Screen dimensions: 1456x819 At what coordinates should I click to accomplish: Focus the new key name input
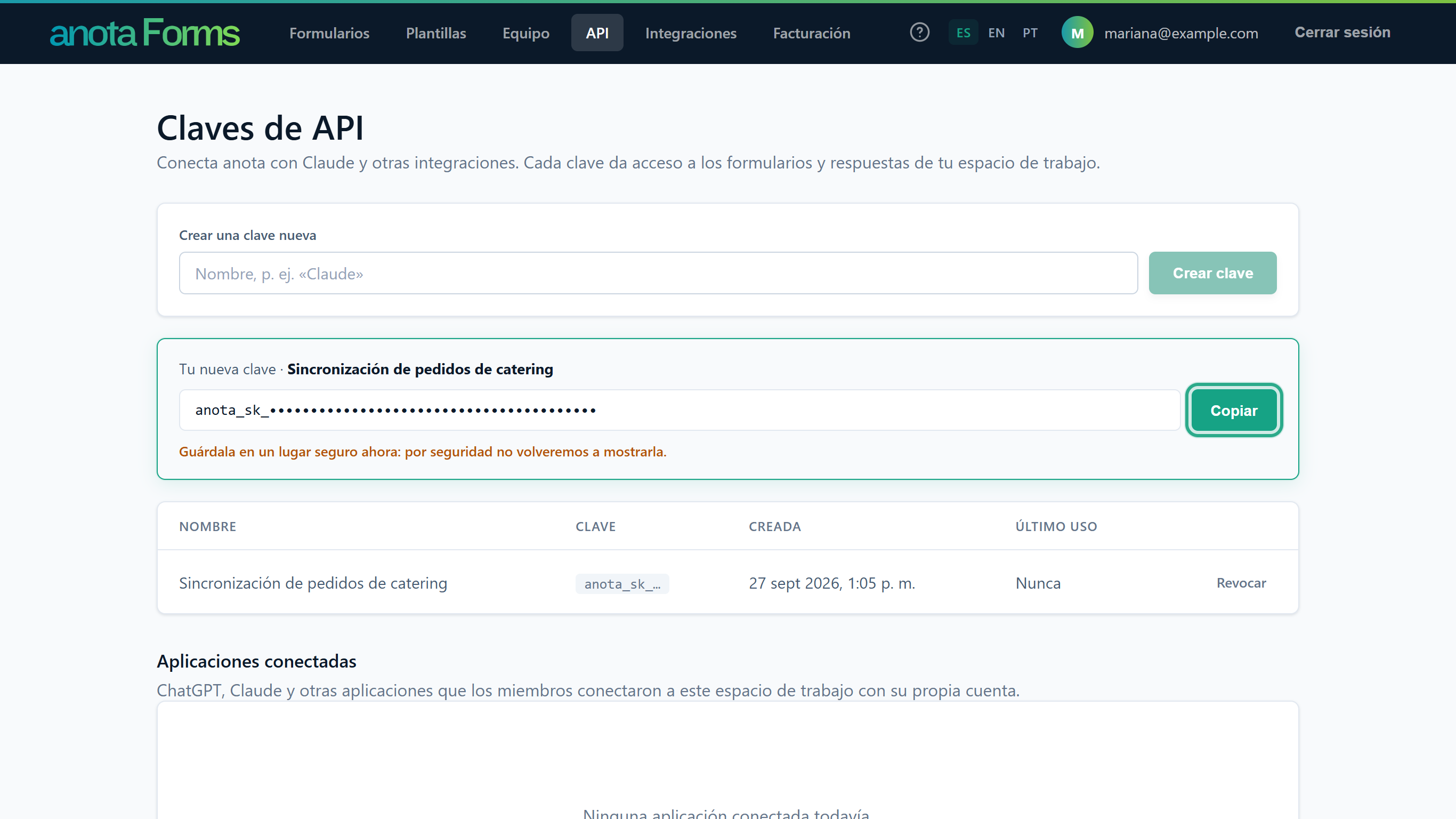pyautogui.click(x=659, y=273)
